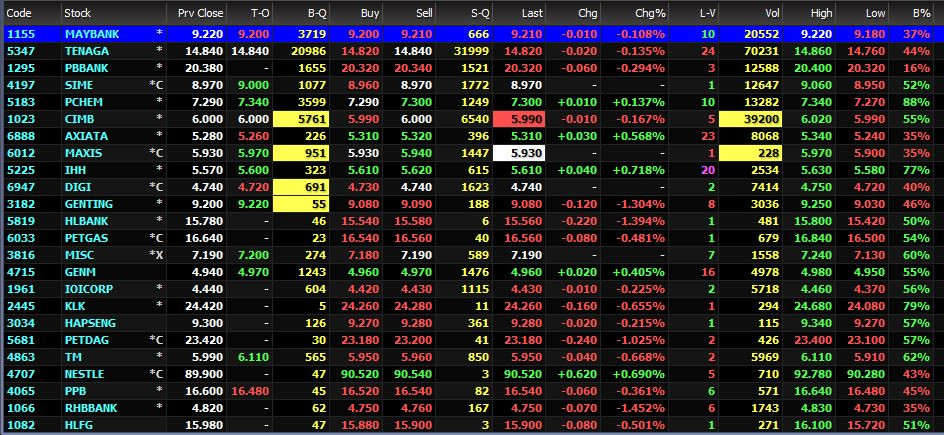944x435 pixels.
Task: Select the HAPSENG stock name
Action: [90, 323]
